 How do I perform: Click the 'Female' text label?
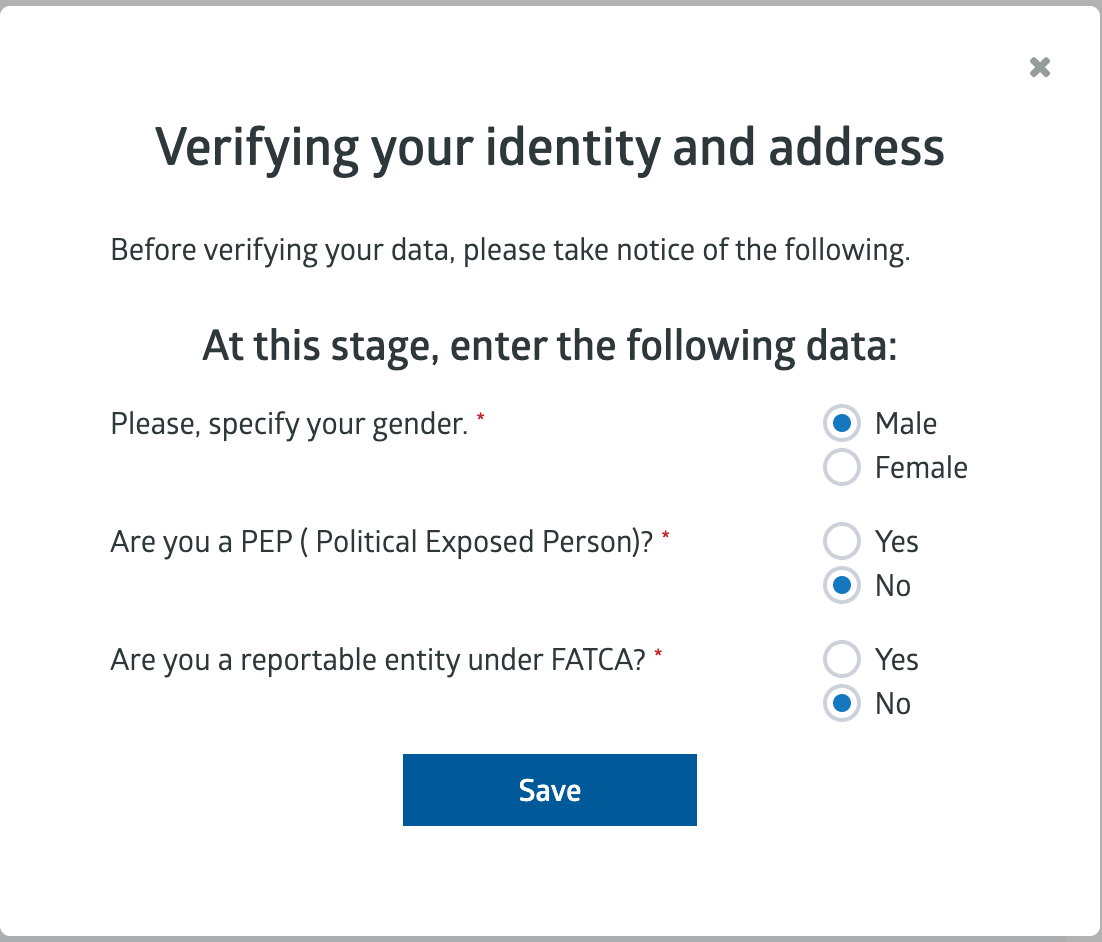click(921, 468)
